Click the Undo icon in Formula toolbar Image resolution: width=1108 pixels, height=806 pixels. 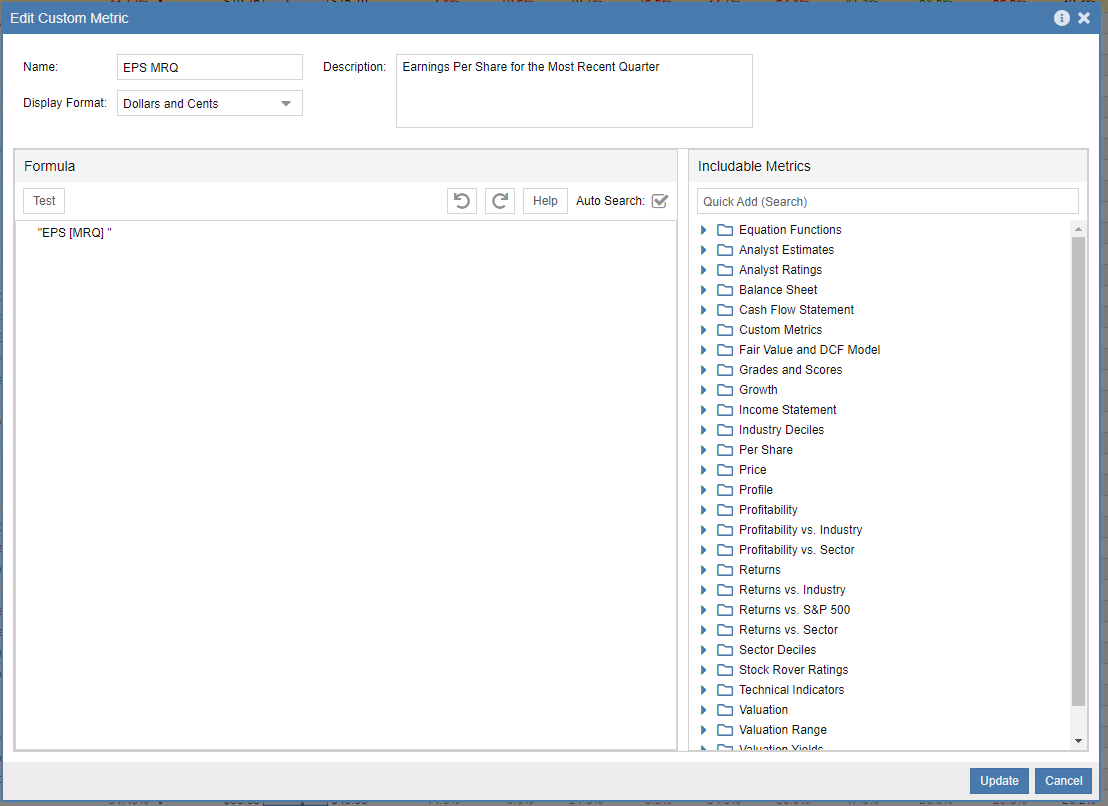pyautogui.click(x=461, y=200)
